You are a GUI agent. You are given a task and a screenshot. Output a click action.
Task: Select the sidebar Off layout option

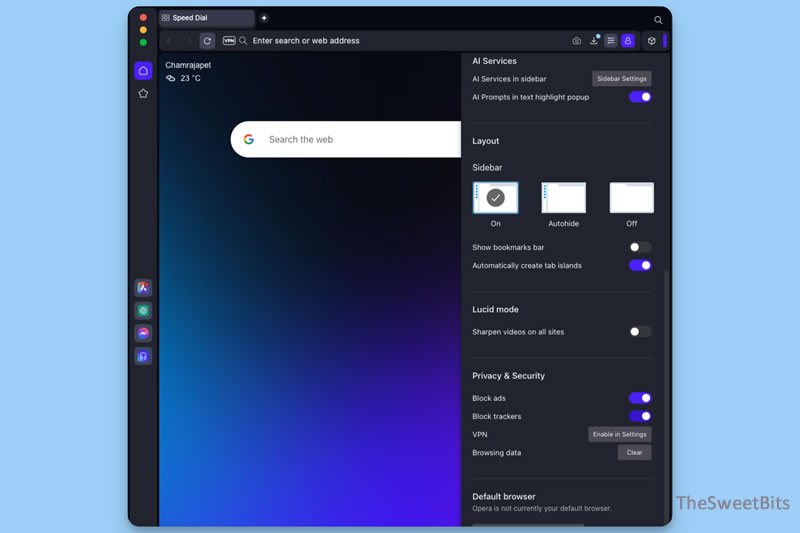(632, 197)
